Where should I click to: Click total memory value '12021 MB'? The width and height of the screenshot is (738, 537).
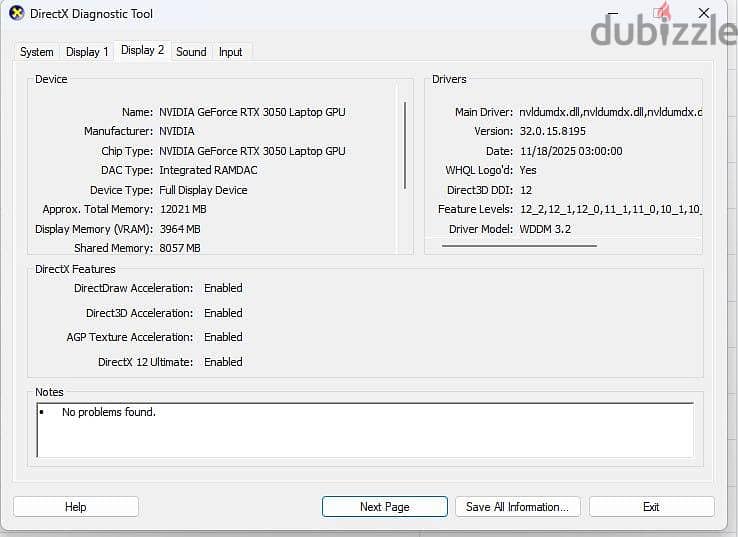coord(183,209)
